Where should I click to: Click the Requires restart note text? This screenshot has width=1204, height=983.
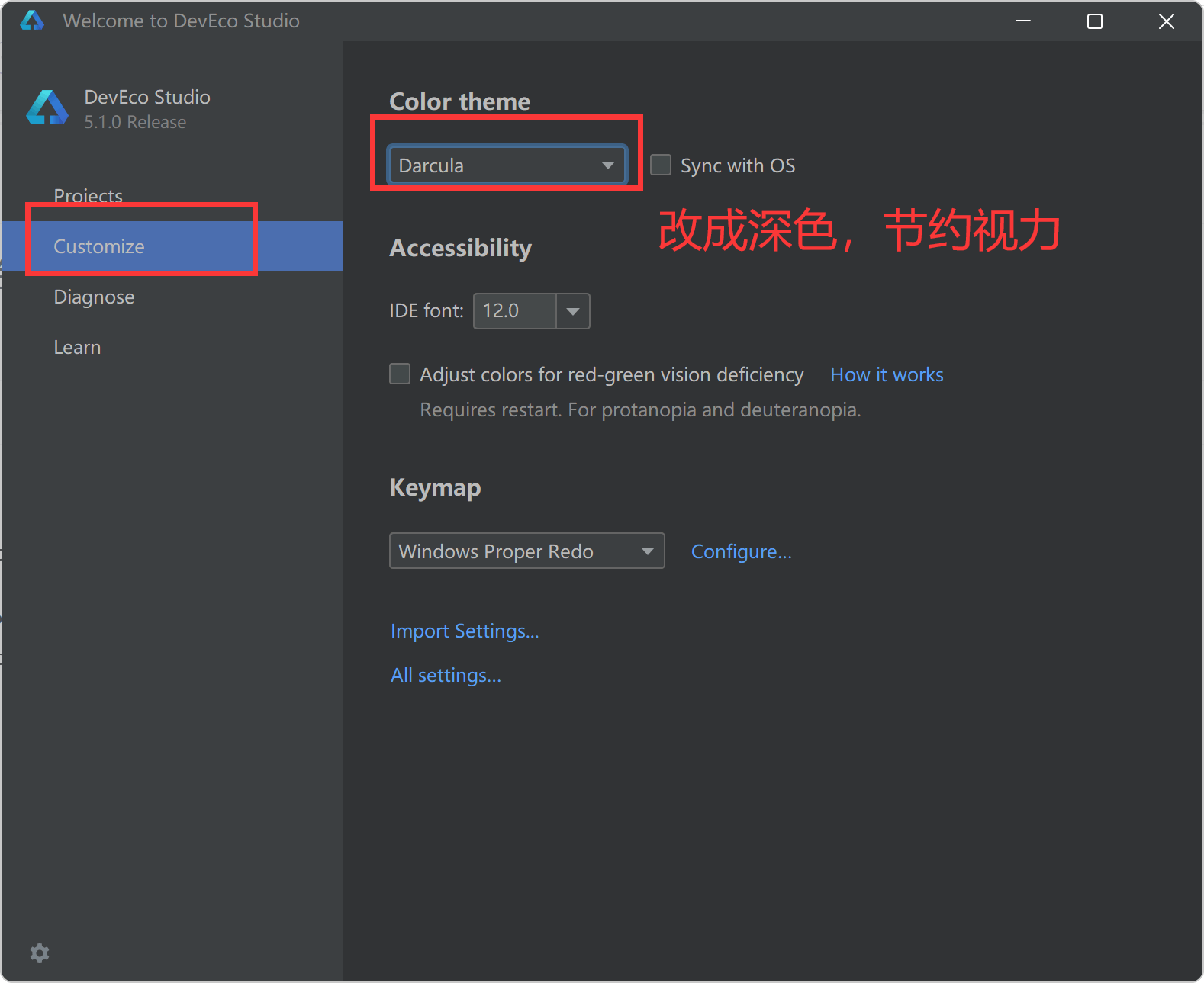point(640,410)
